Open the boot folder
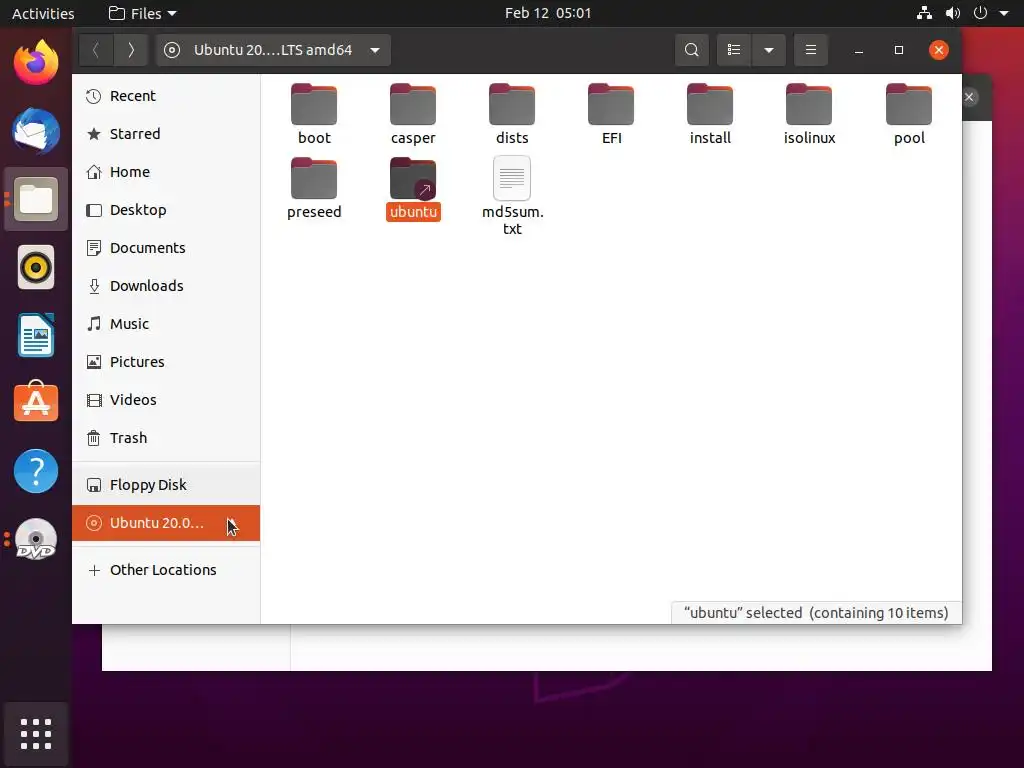Screen dimensions: 1024x768 (314, 114)
